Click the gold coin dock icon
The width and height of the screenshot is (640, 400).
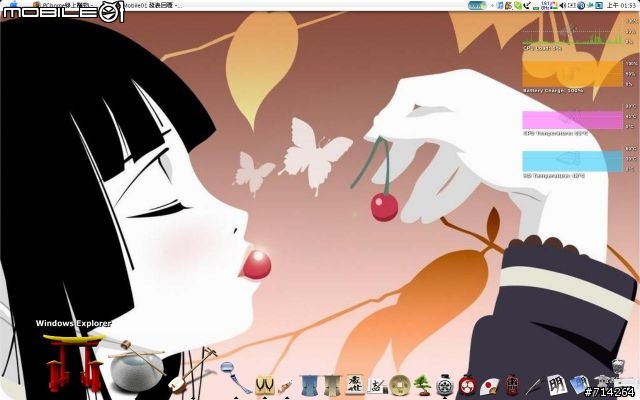pos(400,385)
